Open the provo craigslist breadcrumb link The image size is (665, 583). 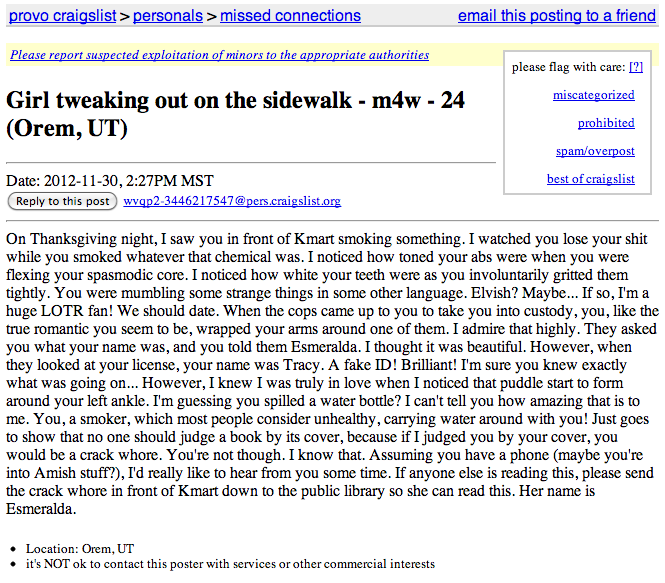click(x=62, y=16)
